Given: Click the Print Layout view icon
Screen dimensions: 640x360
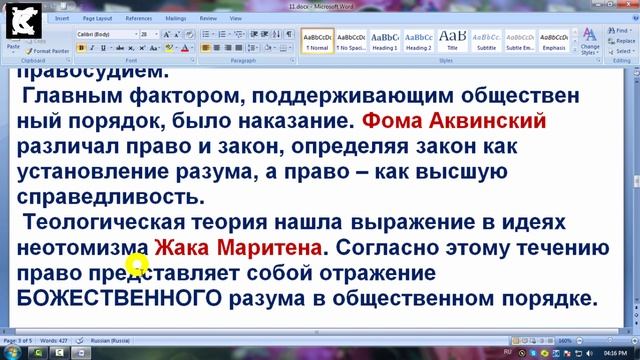Looking at the screenshot, I should click(516, 340).
